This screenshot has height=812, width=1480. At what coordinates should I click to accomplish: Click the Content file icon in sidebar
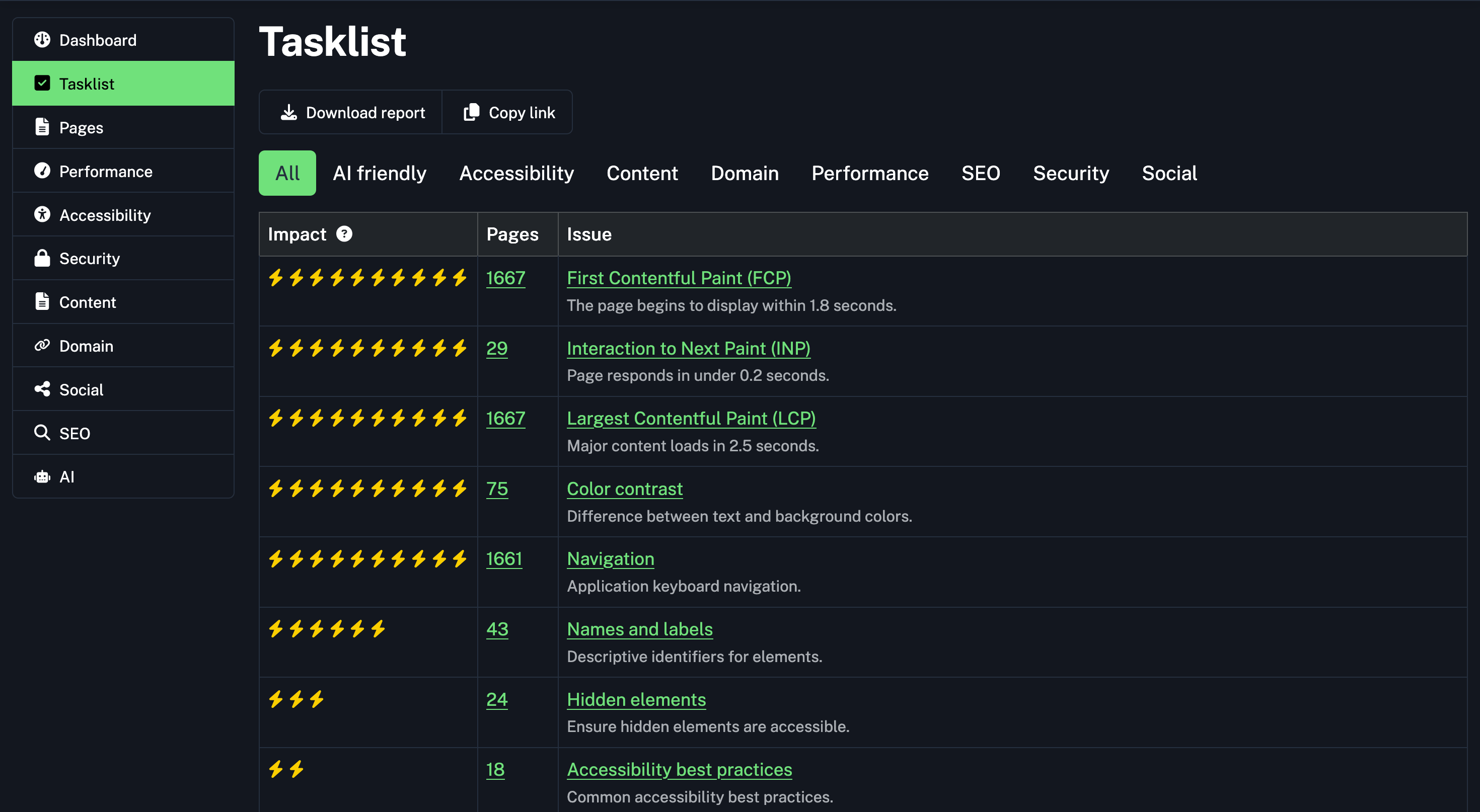pyautogui.click(x=42, y=301)
